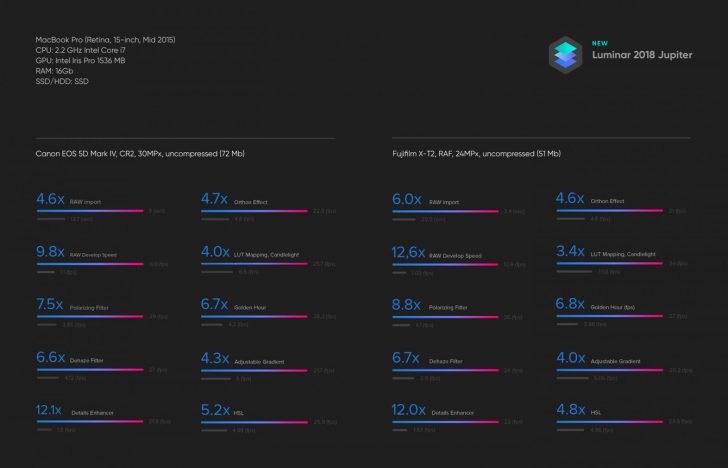The image size is (728, 468).
Task: Click the 9.8x RAW Develop Speed value
Action: point(50,253)
